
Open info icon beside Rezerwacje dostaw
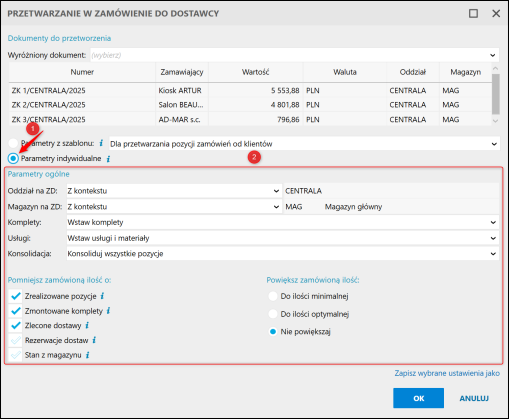pos(94,340)
